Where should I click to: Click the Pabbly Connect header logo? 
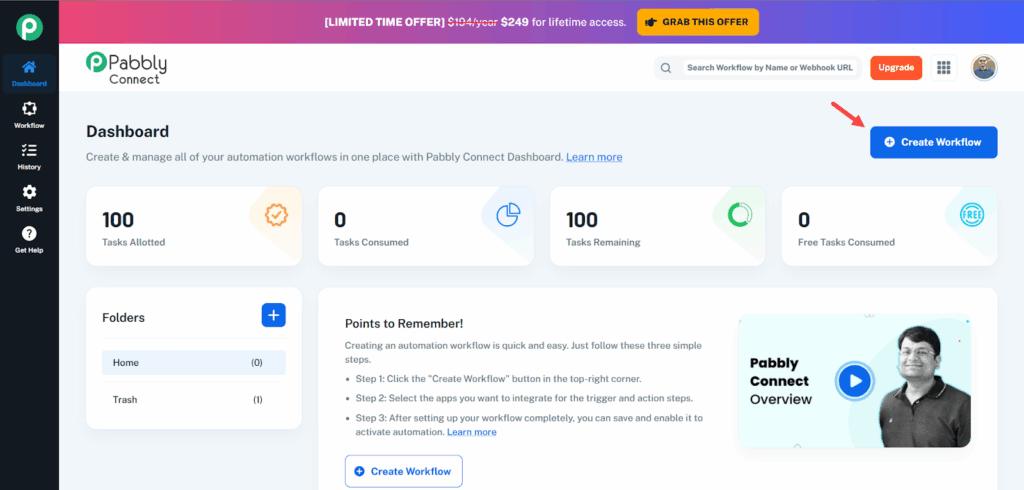[x=126, y=68]
